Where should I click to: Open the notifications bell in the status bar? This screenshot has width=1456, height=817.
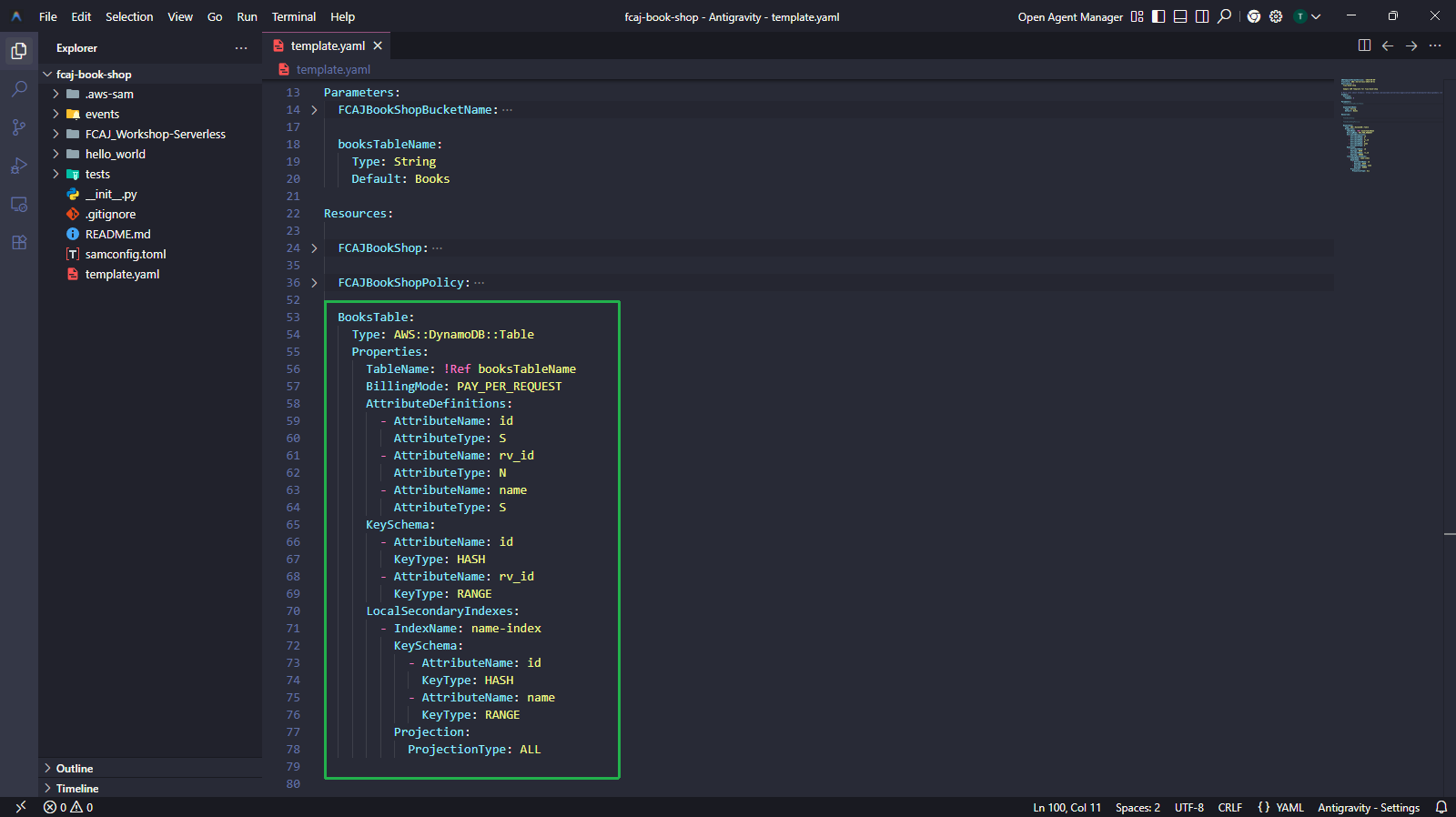[1441, 807]
